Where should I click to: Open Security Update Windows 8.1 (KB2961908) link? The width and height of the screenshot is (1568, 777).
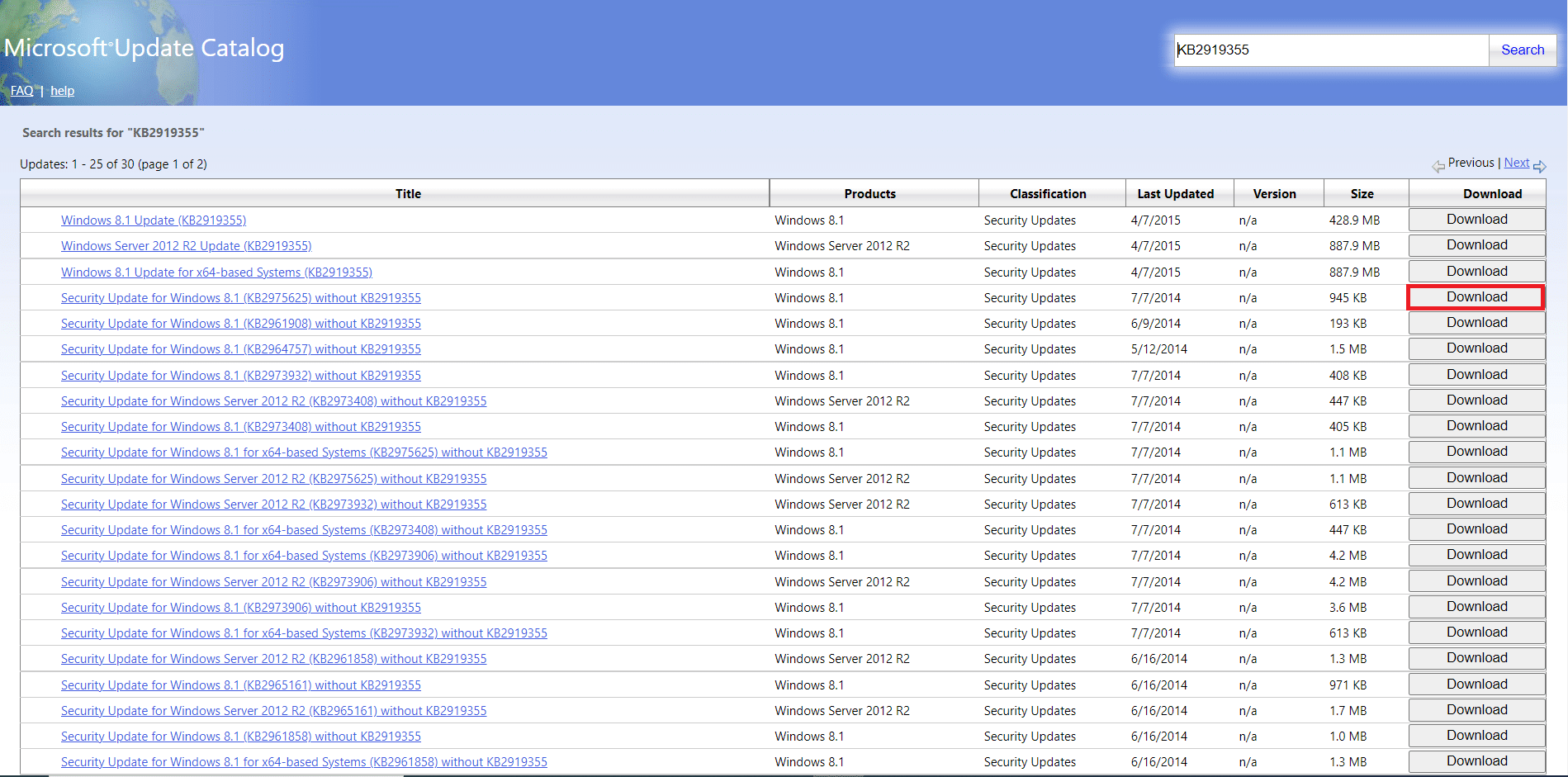click(241, 324)
